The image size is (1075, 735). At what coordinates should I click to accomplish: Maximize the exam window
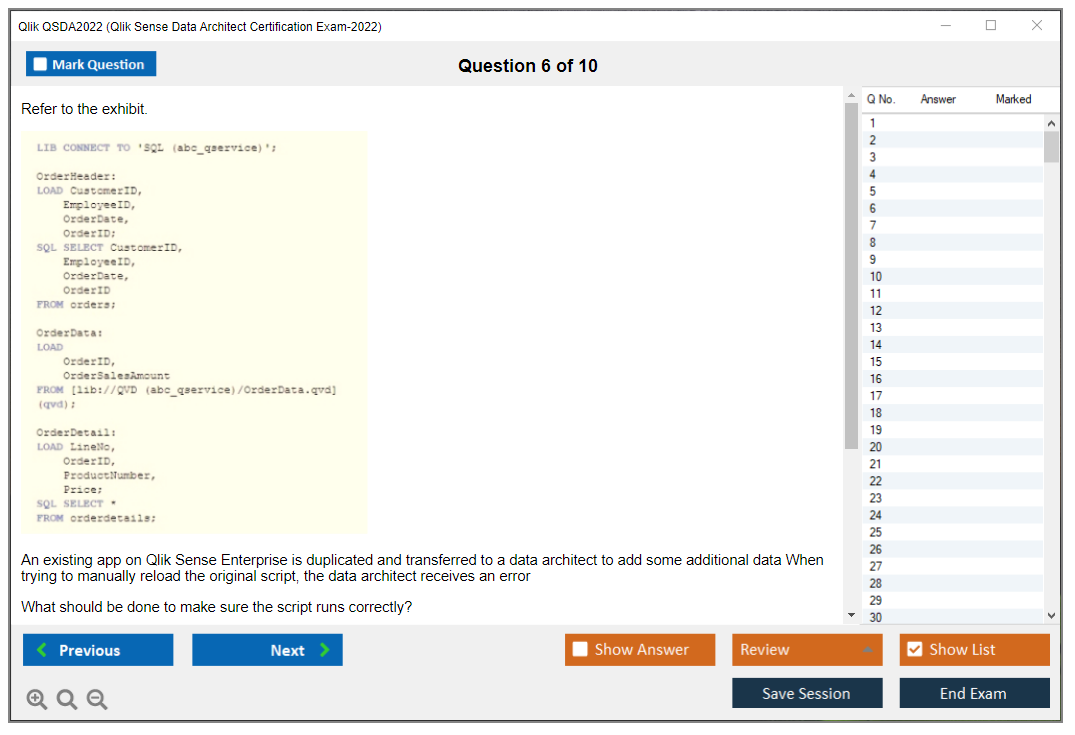coord(991,26)
